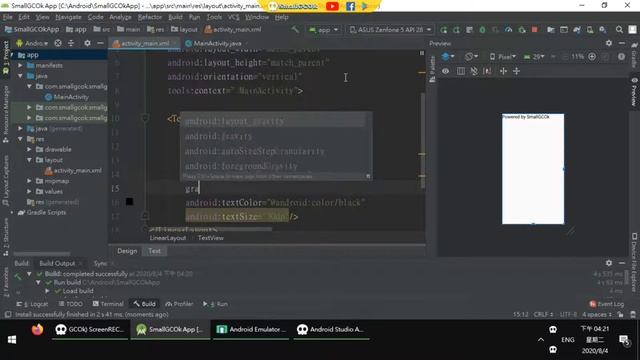Click the phone layout preview thumbnail
640x360 pixels.
[x=533, y=169]
